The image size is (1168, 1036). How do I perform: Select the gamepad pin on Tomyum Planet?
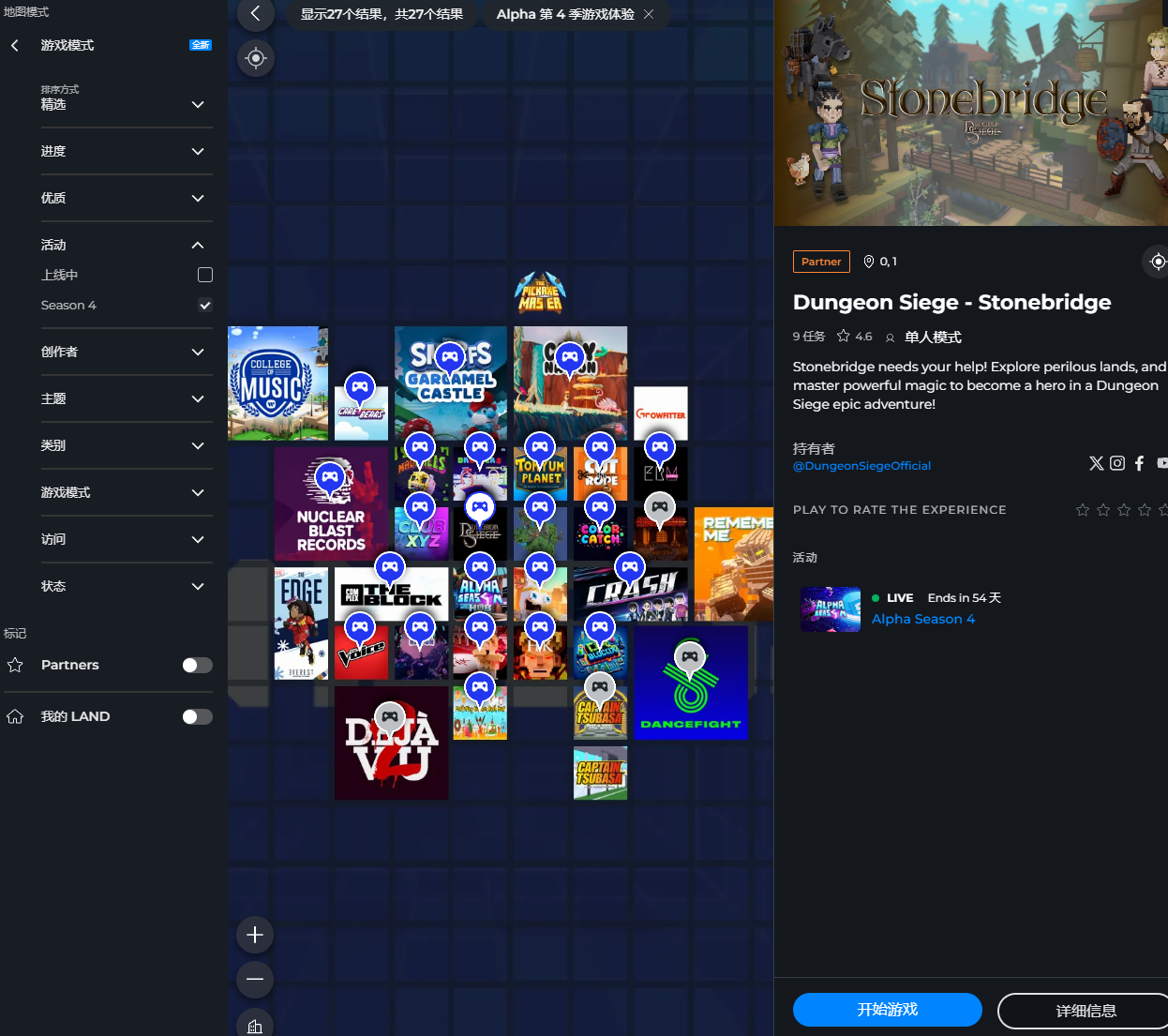click(x=540, y=450)
